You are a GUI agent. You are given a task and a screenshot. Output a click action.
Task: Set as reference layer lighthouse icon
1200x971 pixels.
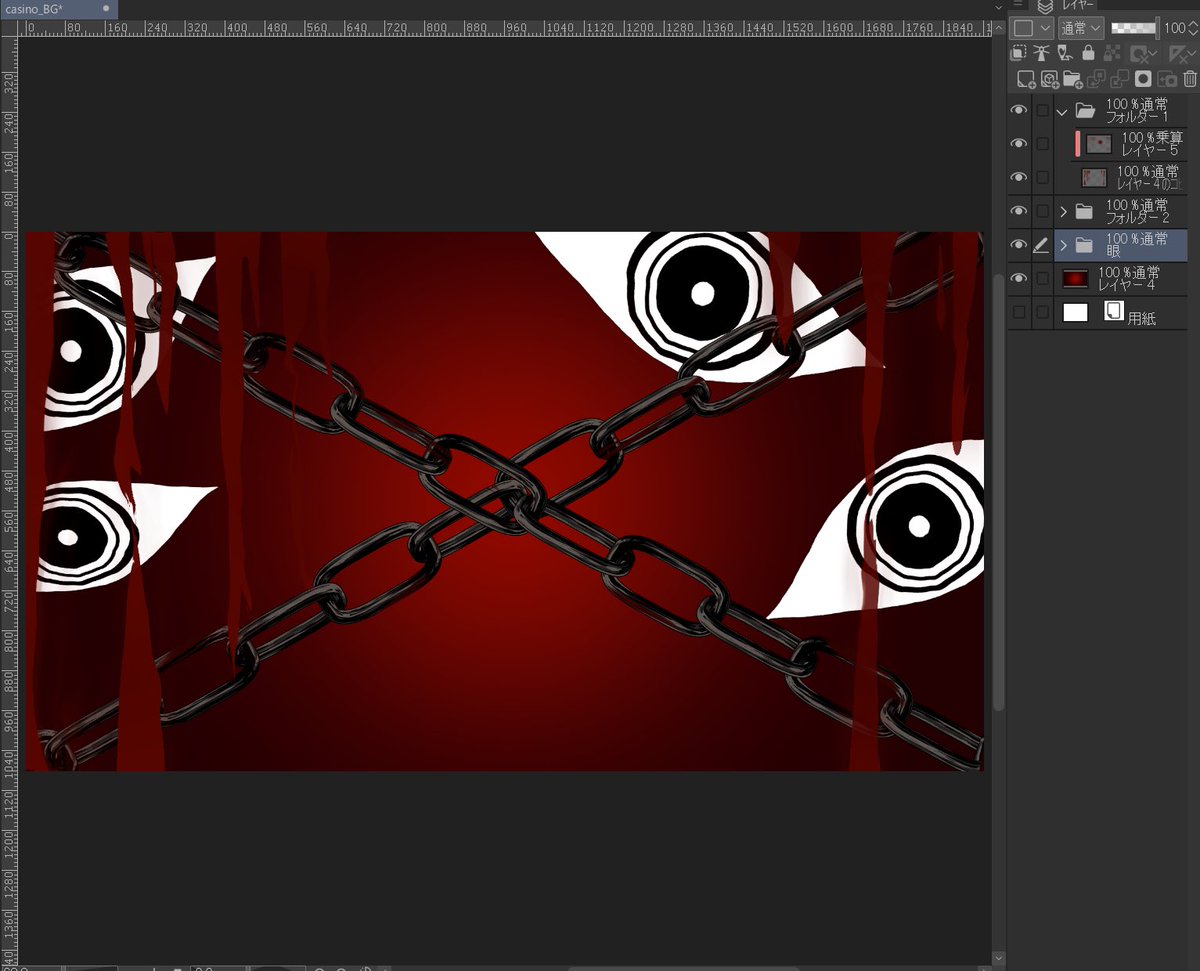point(1041,53)
